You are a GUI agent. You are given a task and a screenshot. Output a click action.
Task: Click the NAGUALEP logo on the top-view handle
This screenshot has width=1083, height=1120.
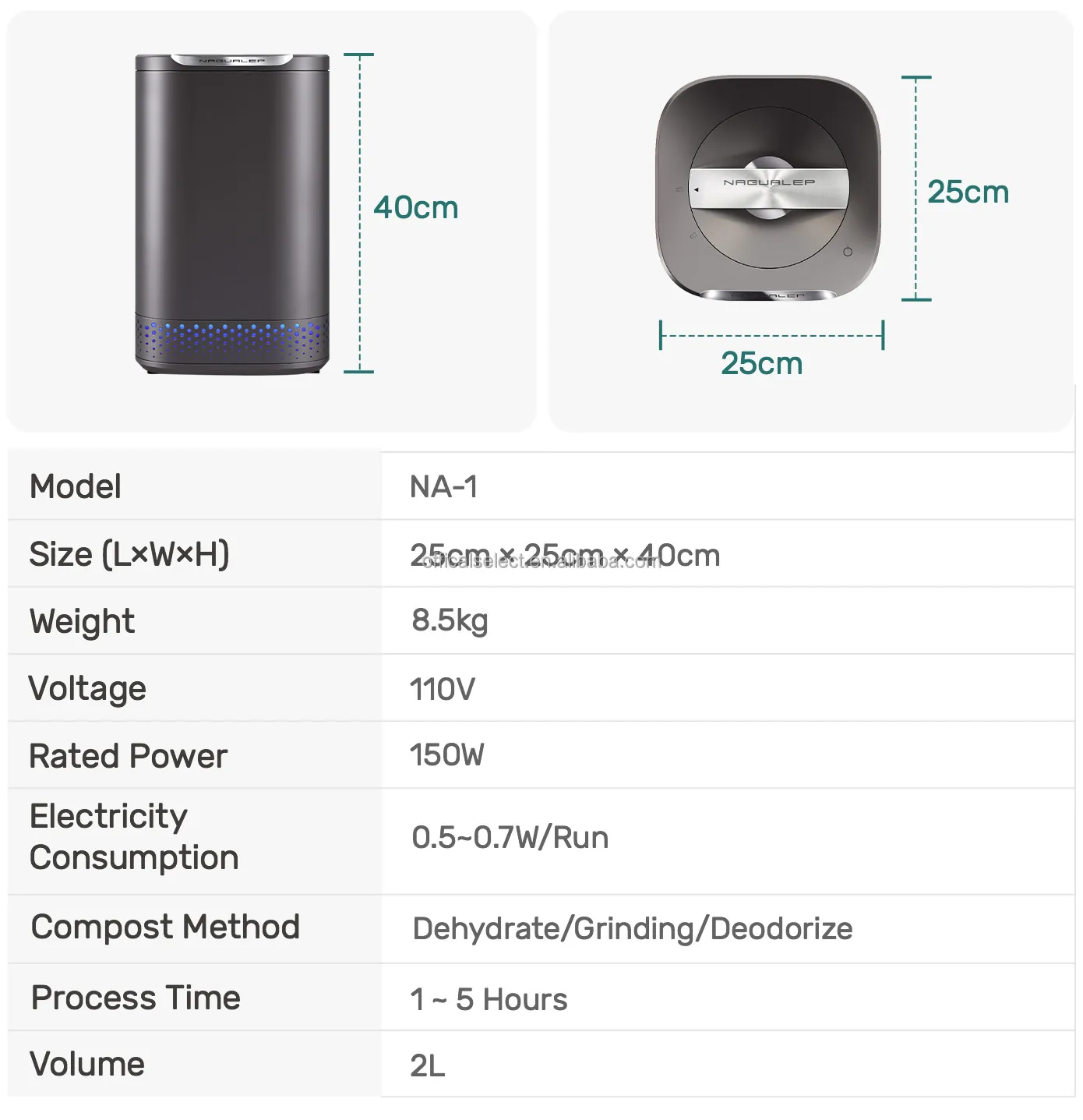[769, 182]
